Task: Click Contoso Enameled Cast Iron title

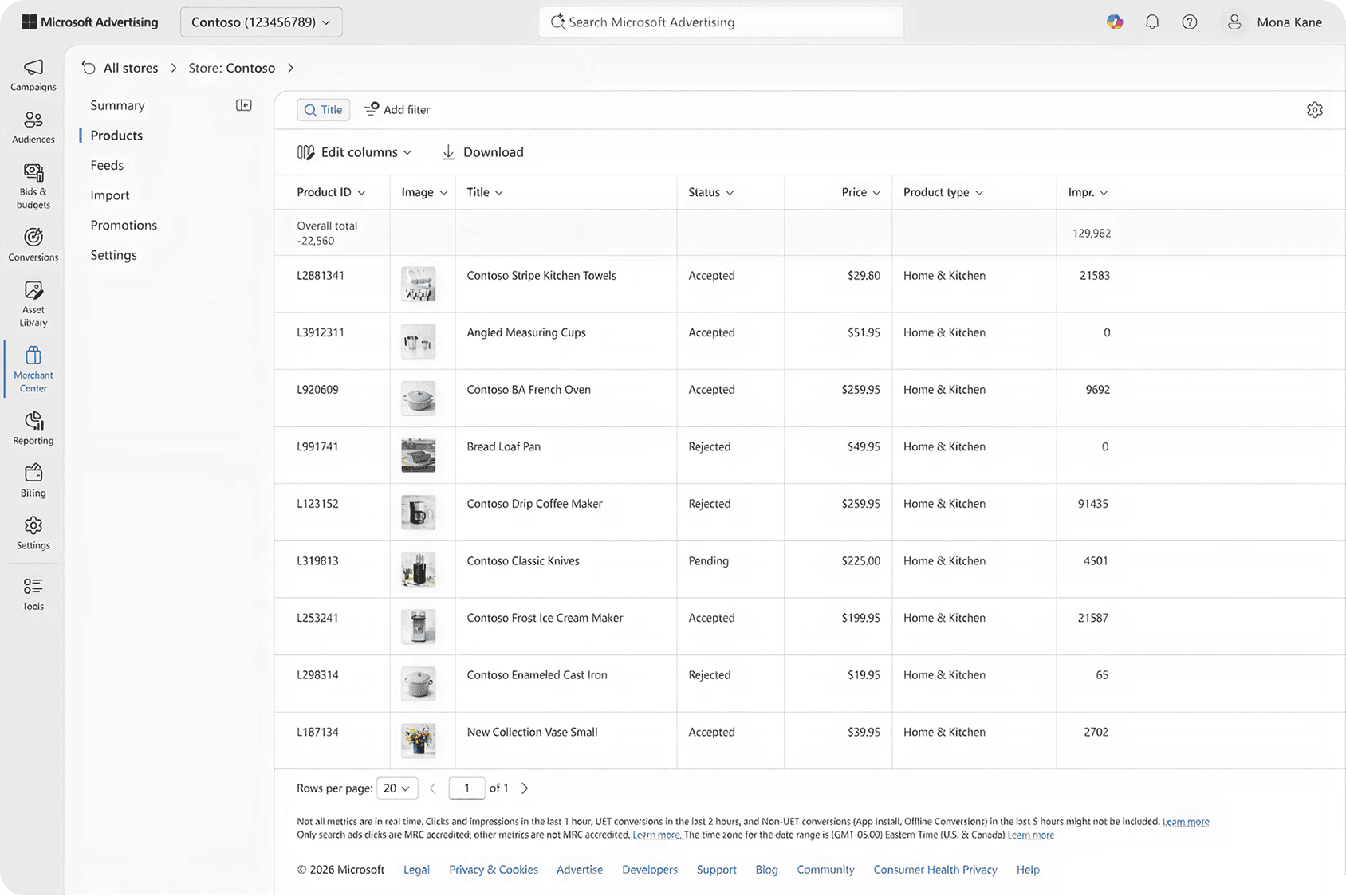Action: [x=537, y=675]
